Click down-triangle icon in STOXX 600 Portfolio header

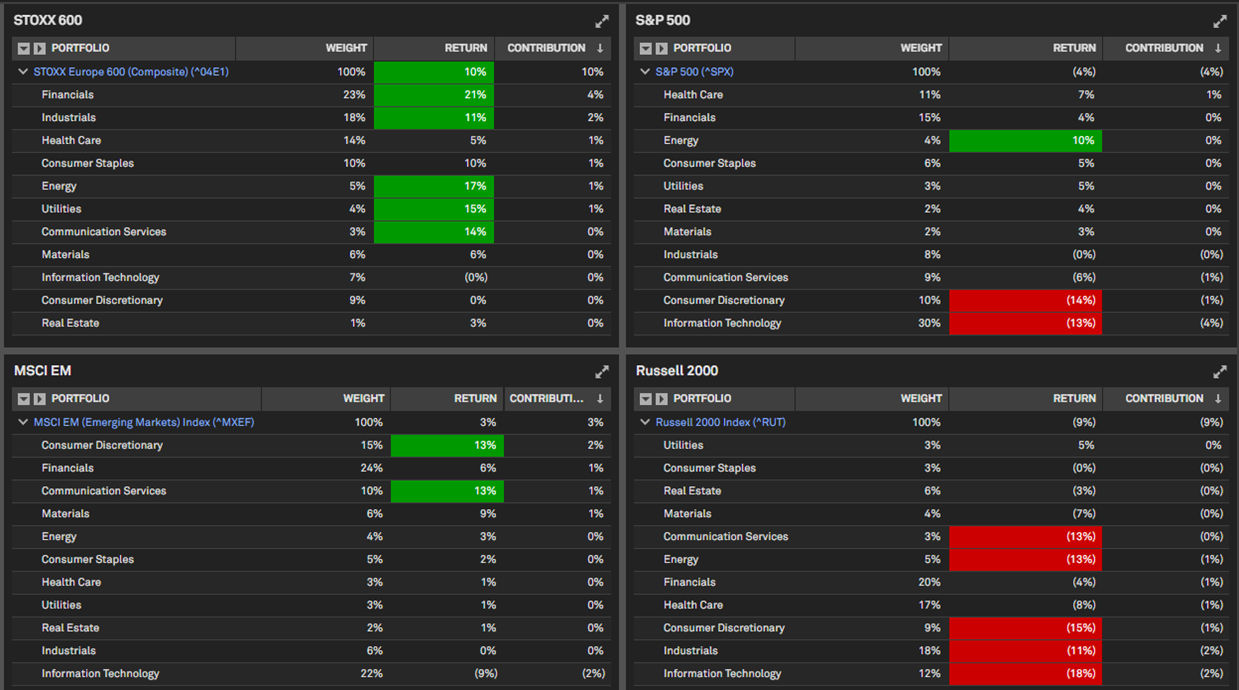pos(24,48)
